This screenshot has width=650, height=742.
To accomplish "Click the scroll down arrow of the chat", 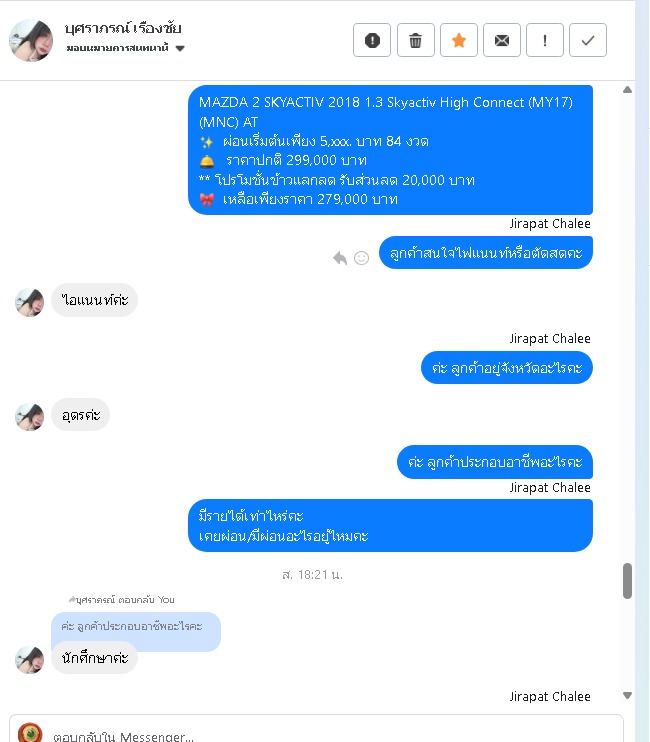I will pos(627,695).
